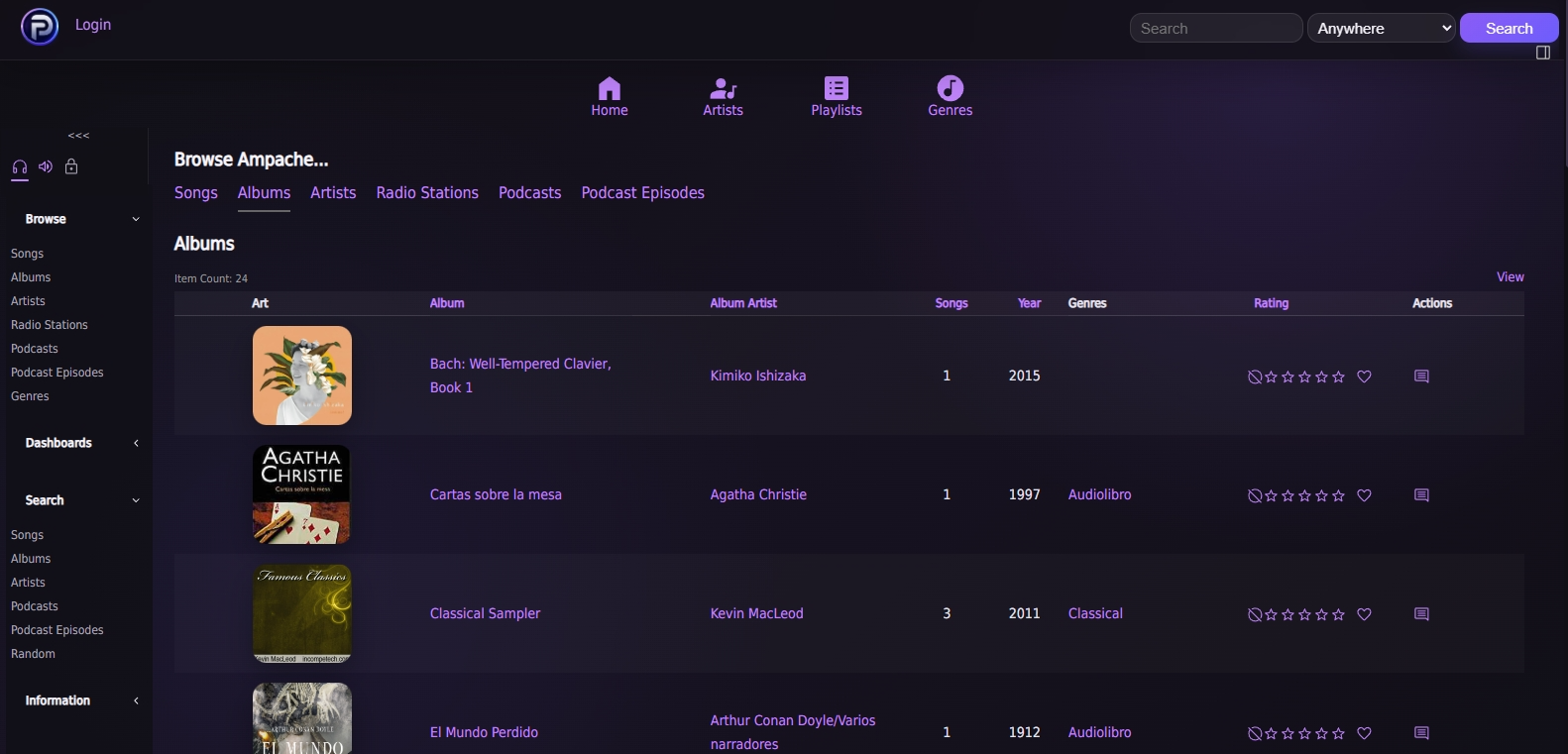Favorite the Bach: Well-Tempered Clavier album heart
This screenshot has width=1568, height=754.
[1364, 377]
